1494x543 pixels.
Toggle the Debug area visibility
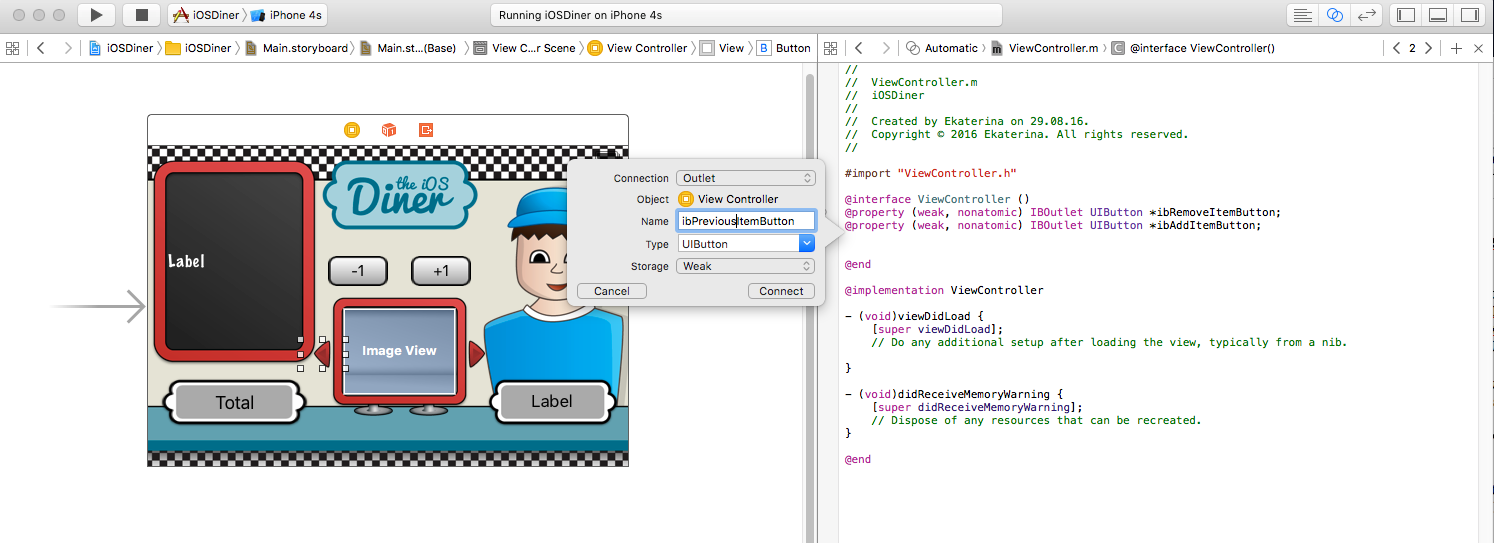coord(1438,15)
